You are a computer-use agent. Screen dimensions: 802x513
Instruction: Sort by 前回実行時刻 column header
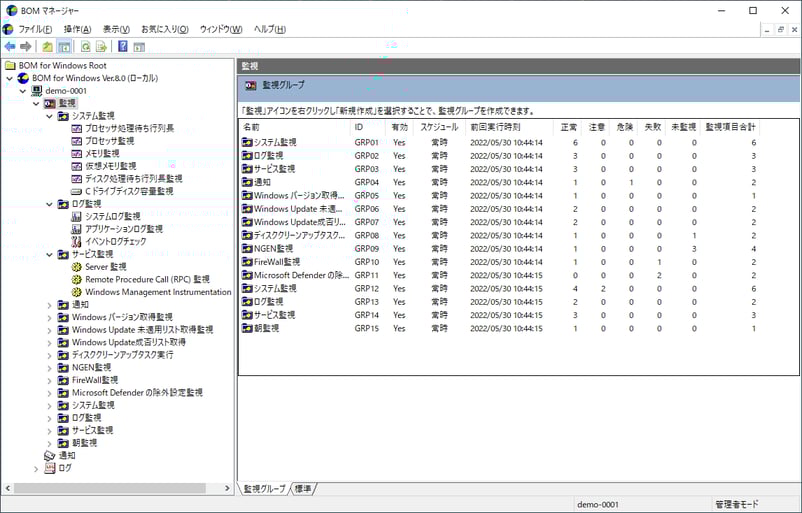509,127
